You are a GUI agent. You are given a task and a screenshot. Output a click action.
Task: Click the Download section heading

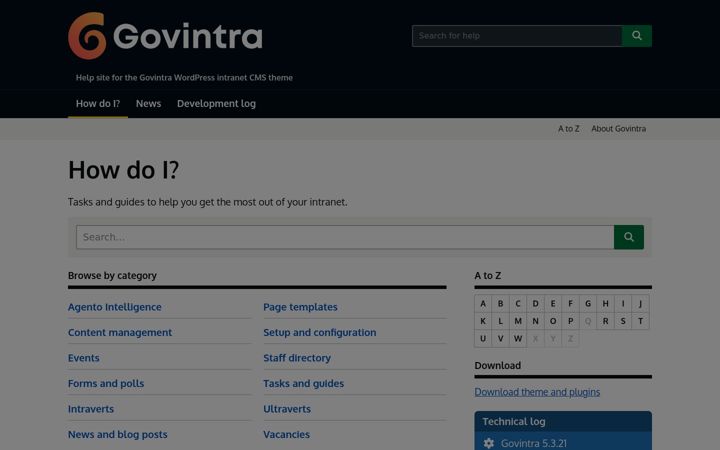click(x=498, y=366)
